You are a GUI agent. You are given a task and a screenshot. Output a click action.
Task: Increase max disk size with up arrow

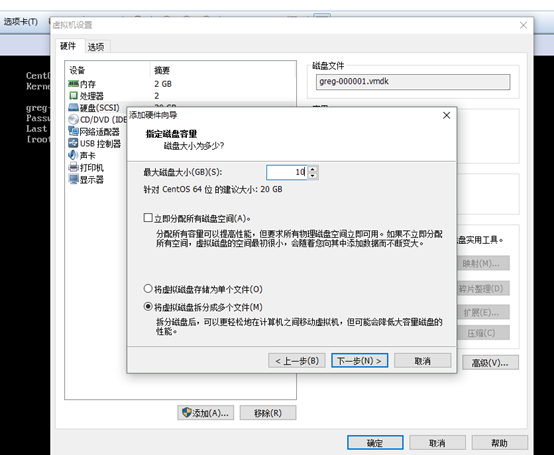click(313, 169)
